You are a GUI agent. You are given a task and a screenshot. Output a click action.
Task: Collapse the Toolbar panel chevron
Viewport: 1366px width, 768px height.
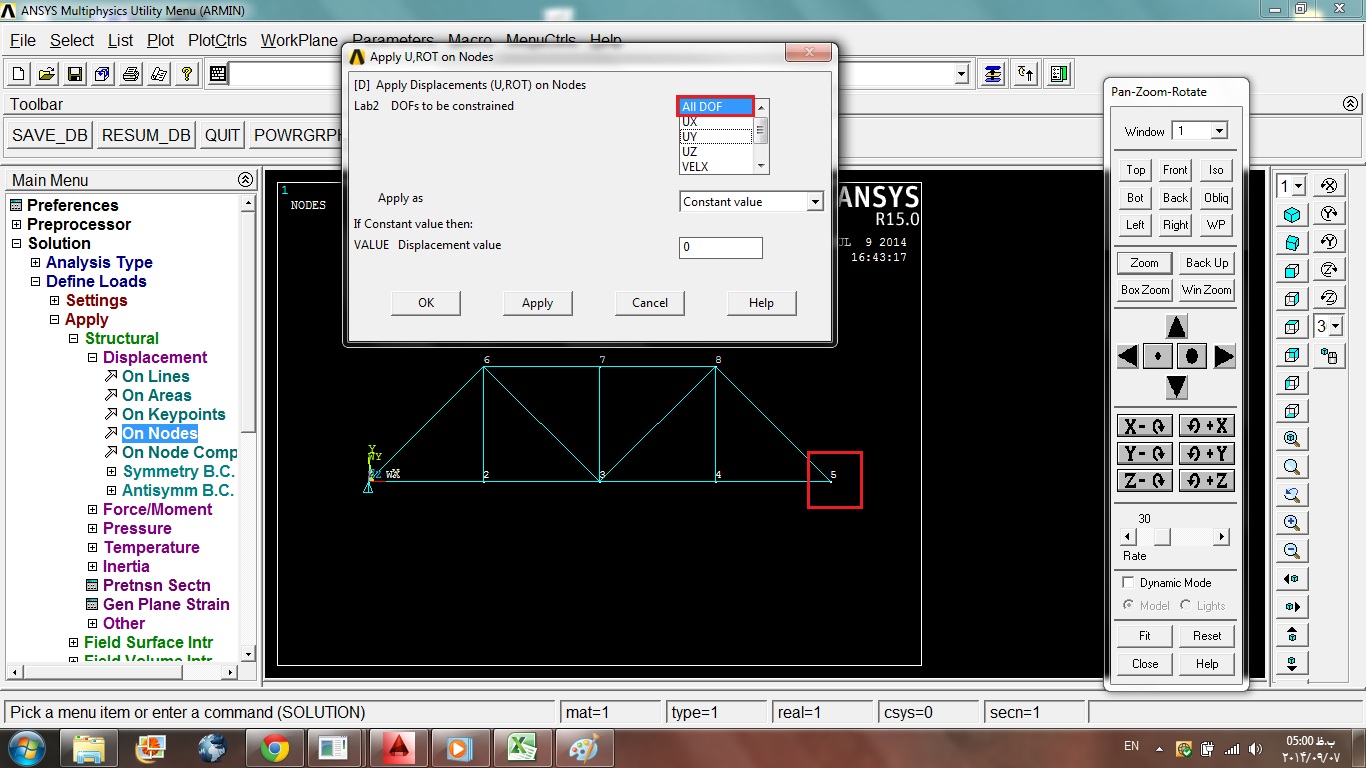point(1351,104)
